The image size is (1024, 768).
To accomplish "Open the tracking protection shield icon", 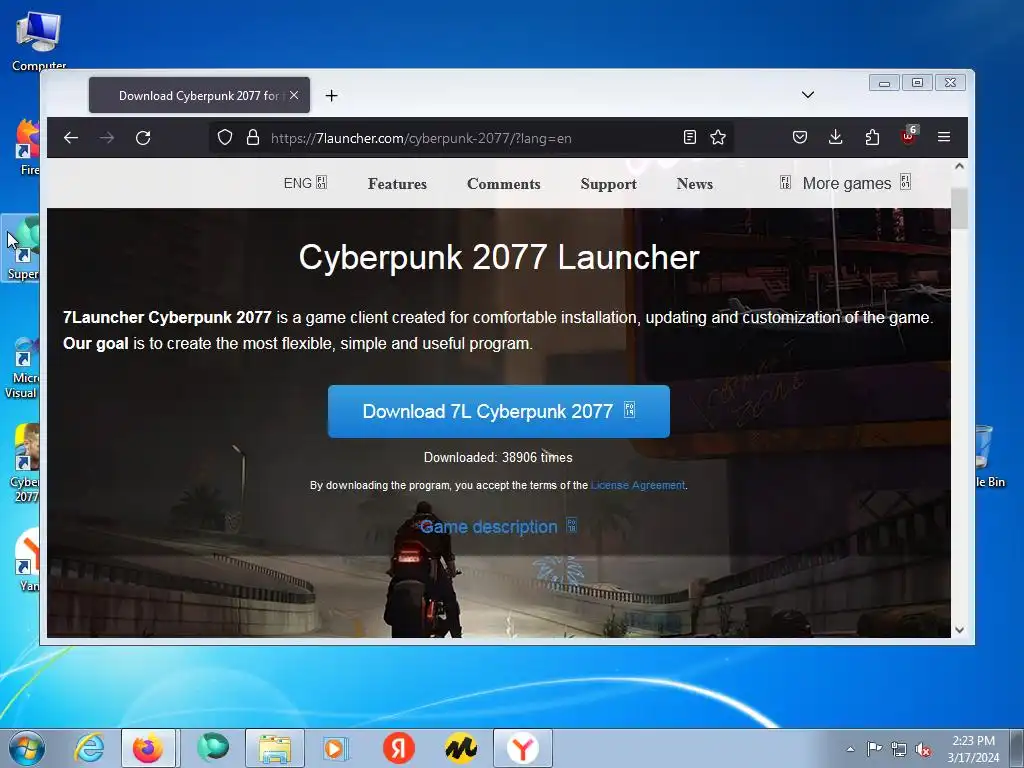I will 225,138.
